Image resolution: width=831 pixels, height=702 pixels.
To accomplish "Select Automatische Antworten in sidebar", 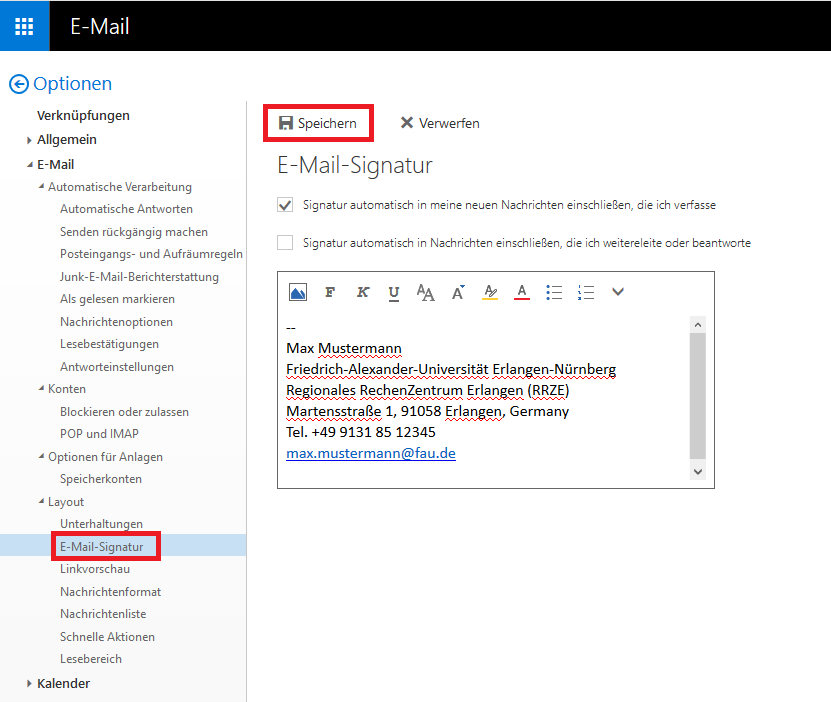I will point(126,209).
